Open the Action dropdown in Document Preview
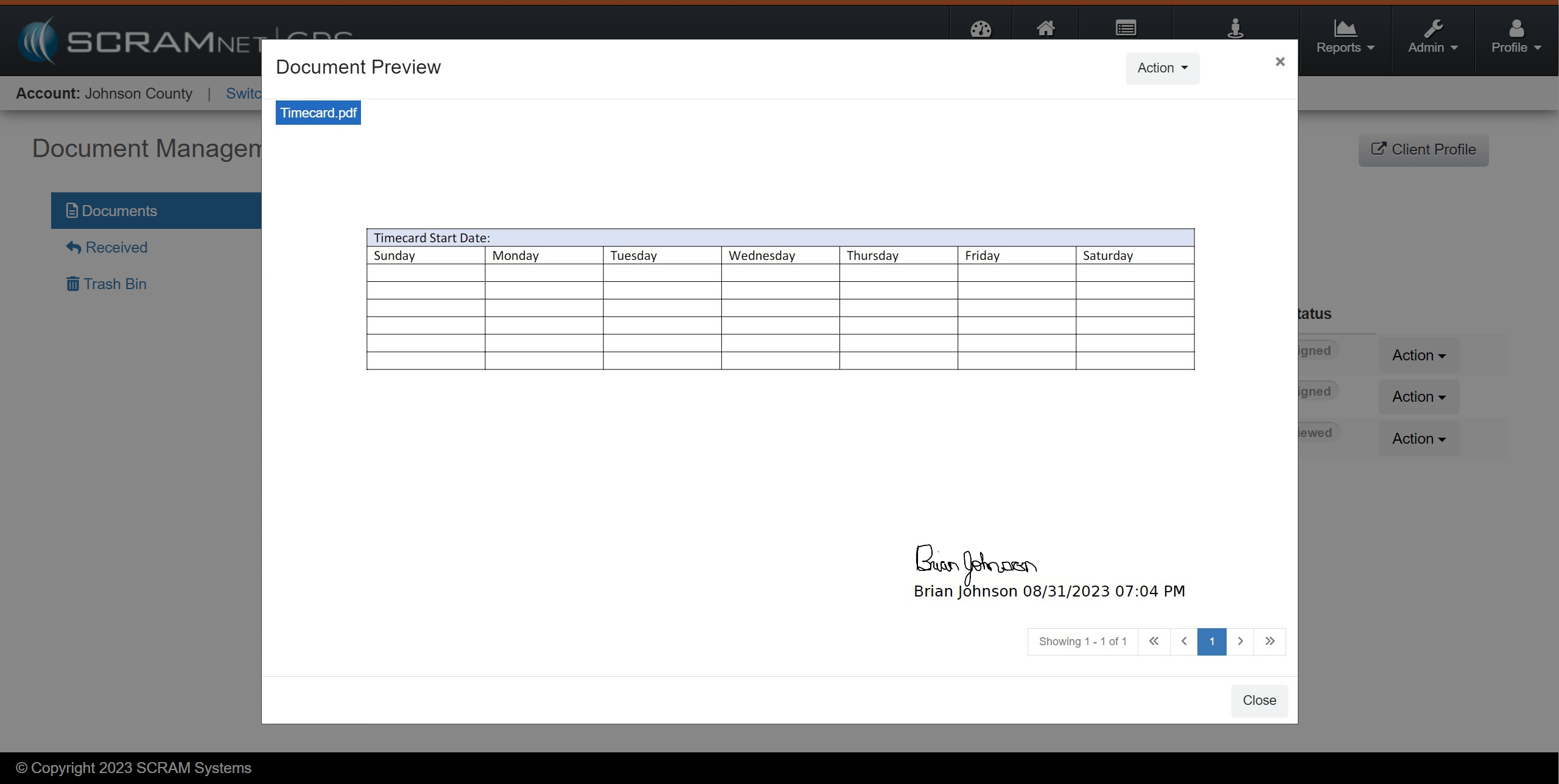This screenshot has width=1559, height=784. point(1162,68)
